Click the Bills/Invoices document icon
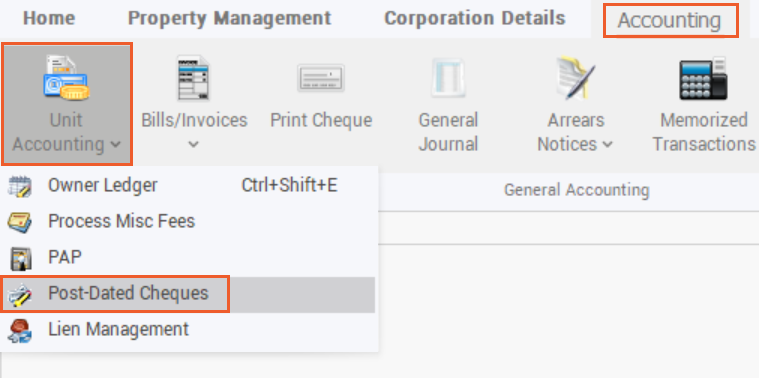Image resolution: width=759 pixels, height=378 pixels. (194, 78)
